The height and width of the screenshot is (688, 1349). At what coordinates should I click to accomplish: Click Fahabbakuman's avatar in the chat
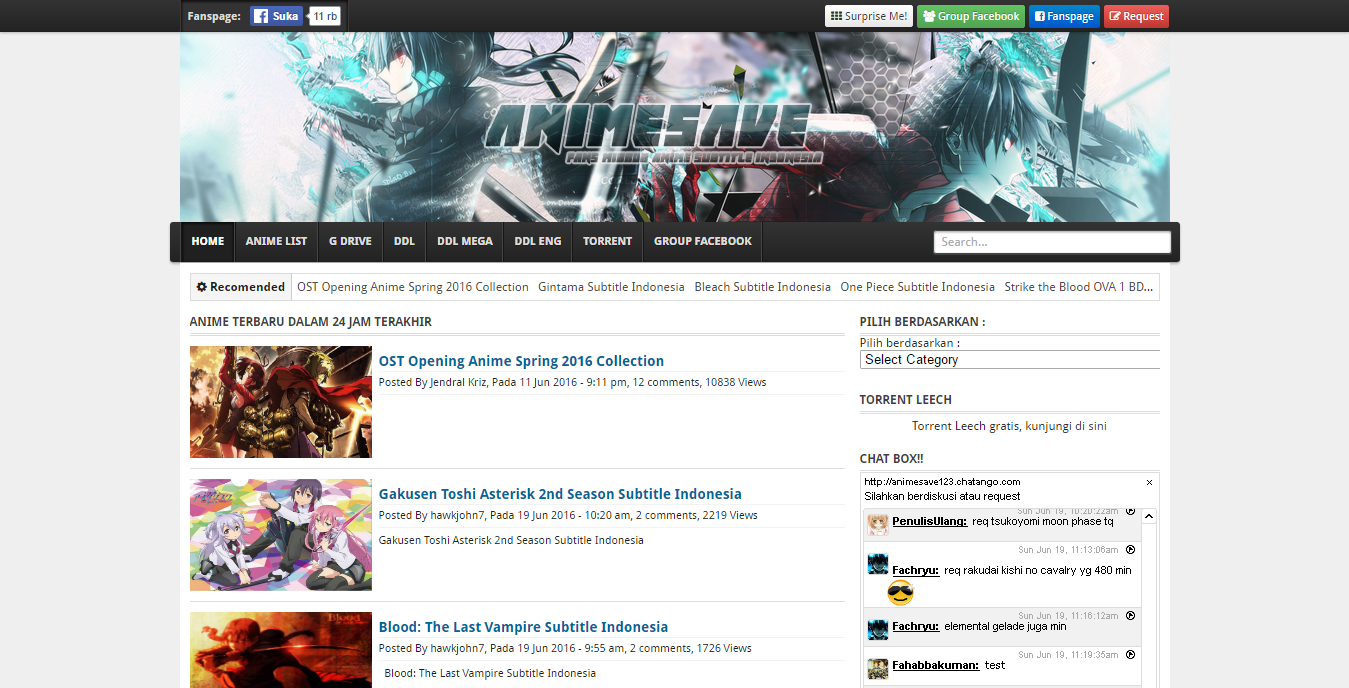click(877, 669)
